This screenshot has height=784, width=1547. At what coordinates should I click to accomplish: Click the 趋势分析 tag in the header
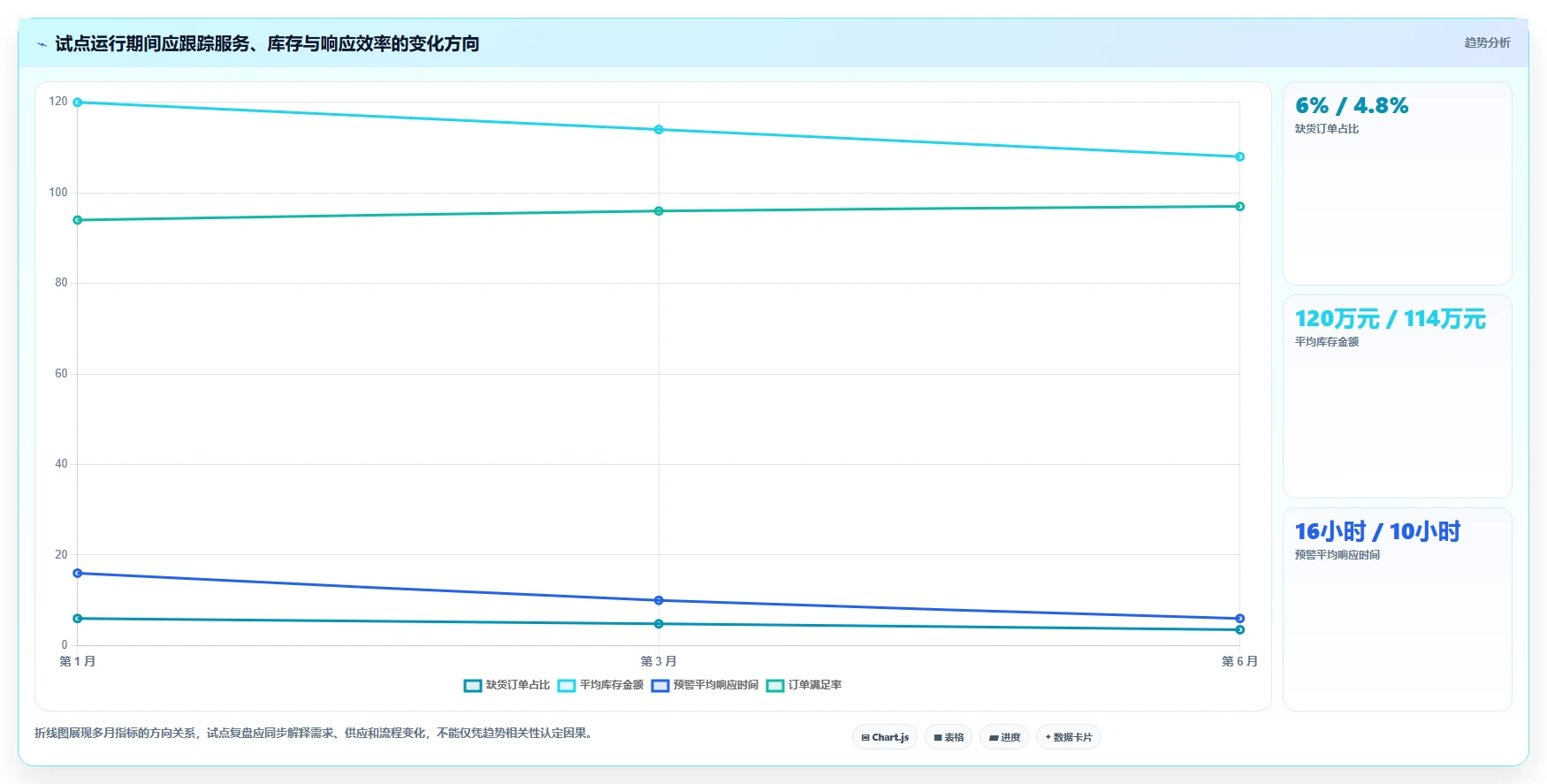[x=1487, y=42]
